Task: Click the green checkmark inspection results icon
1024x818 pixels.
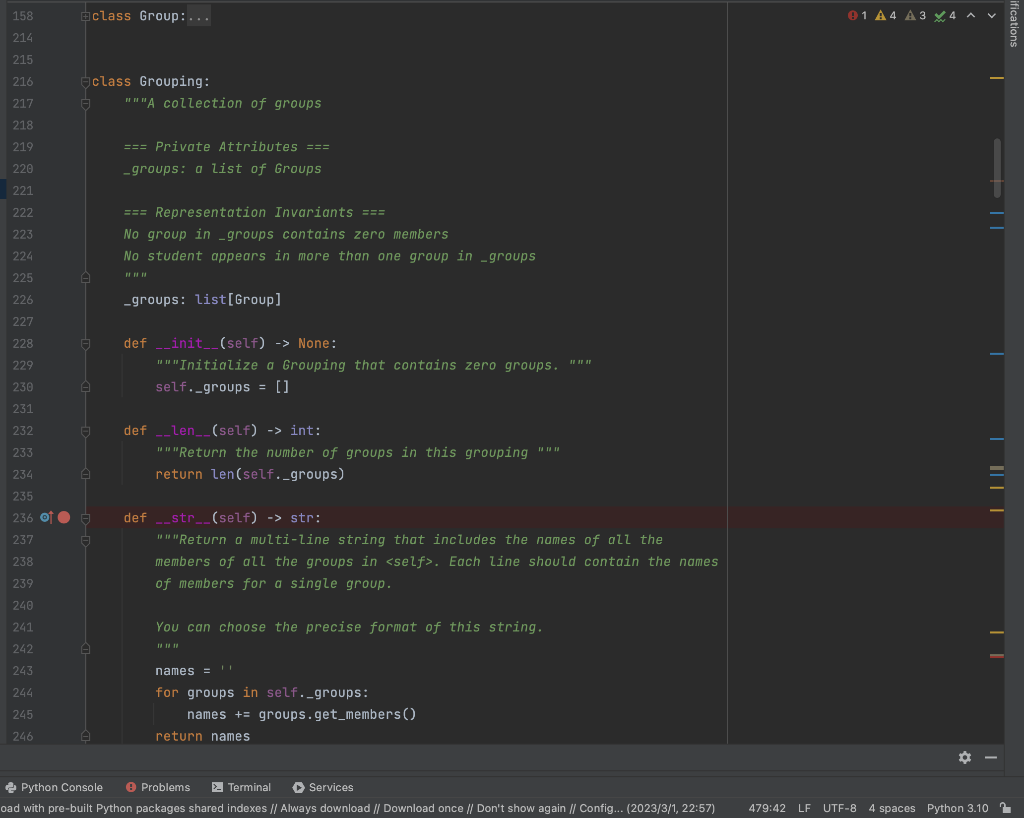Action: [939, 15]
